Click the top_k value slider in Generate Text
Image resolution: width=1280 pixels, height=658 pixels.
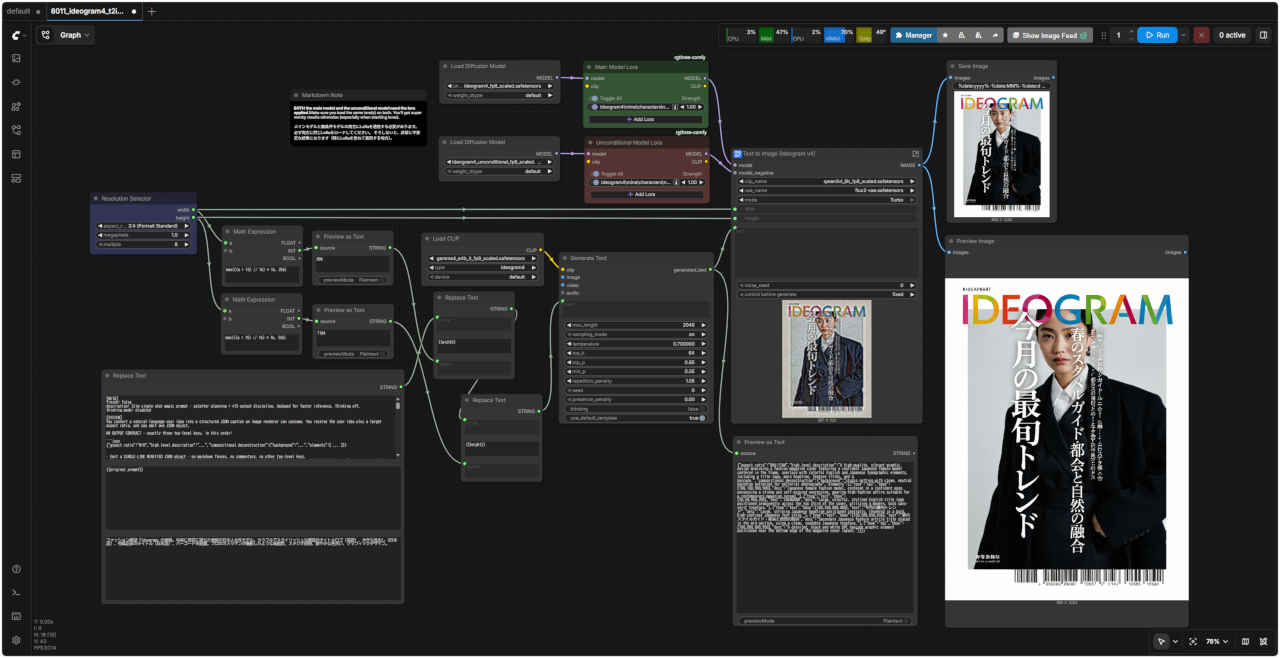pos(637,353)
